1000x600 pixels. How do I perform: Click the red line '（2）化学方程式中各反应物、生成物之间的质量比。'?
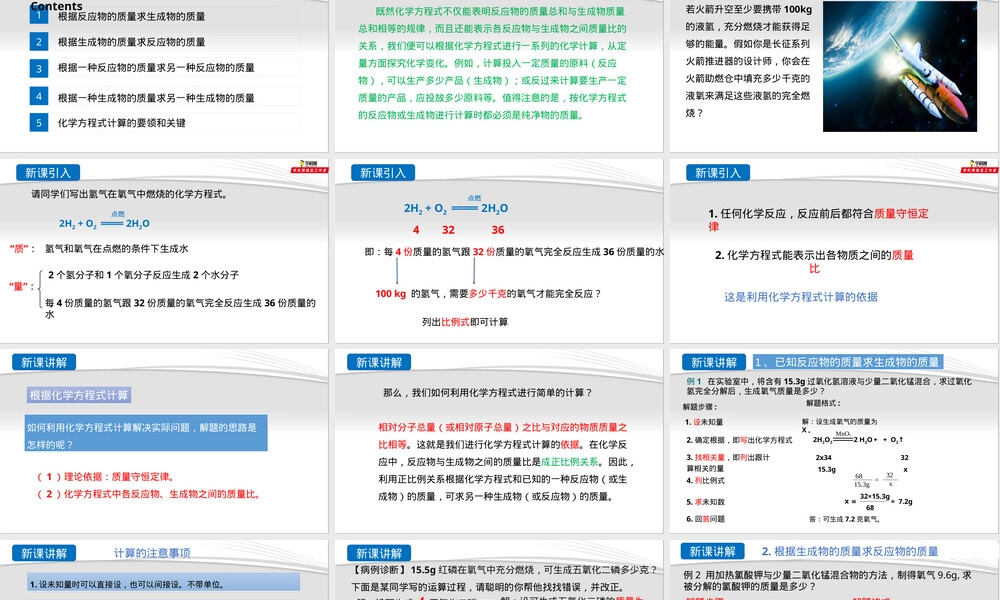tap(149, 494)
